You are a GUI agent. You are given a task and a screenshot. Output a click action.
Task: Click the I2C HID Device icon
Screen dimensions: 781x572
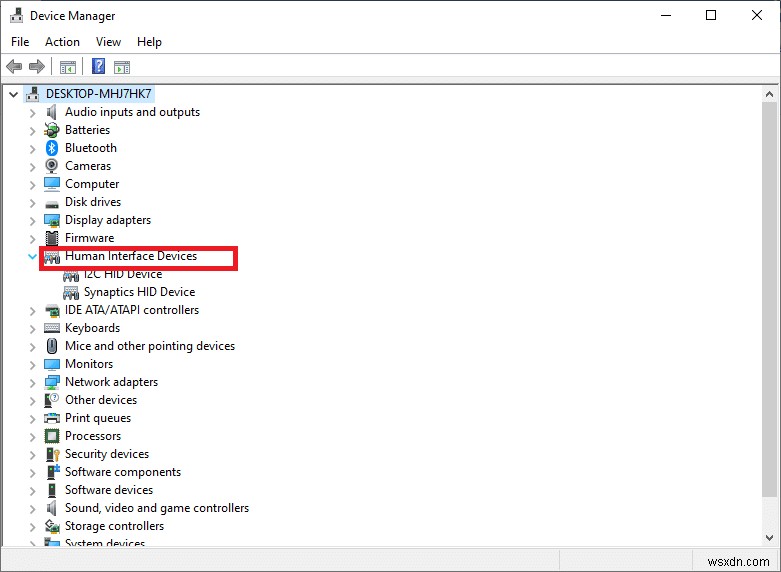click(x=71, y=275)
